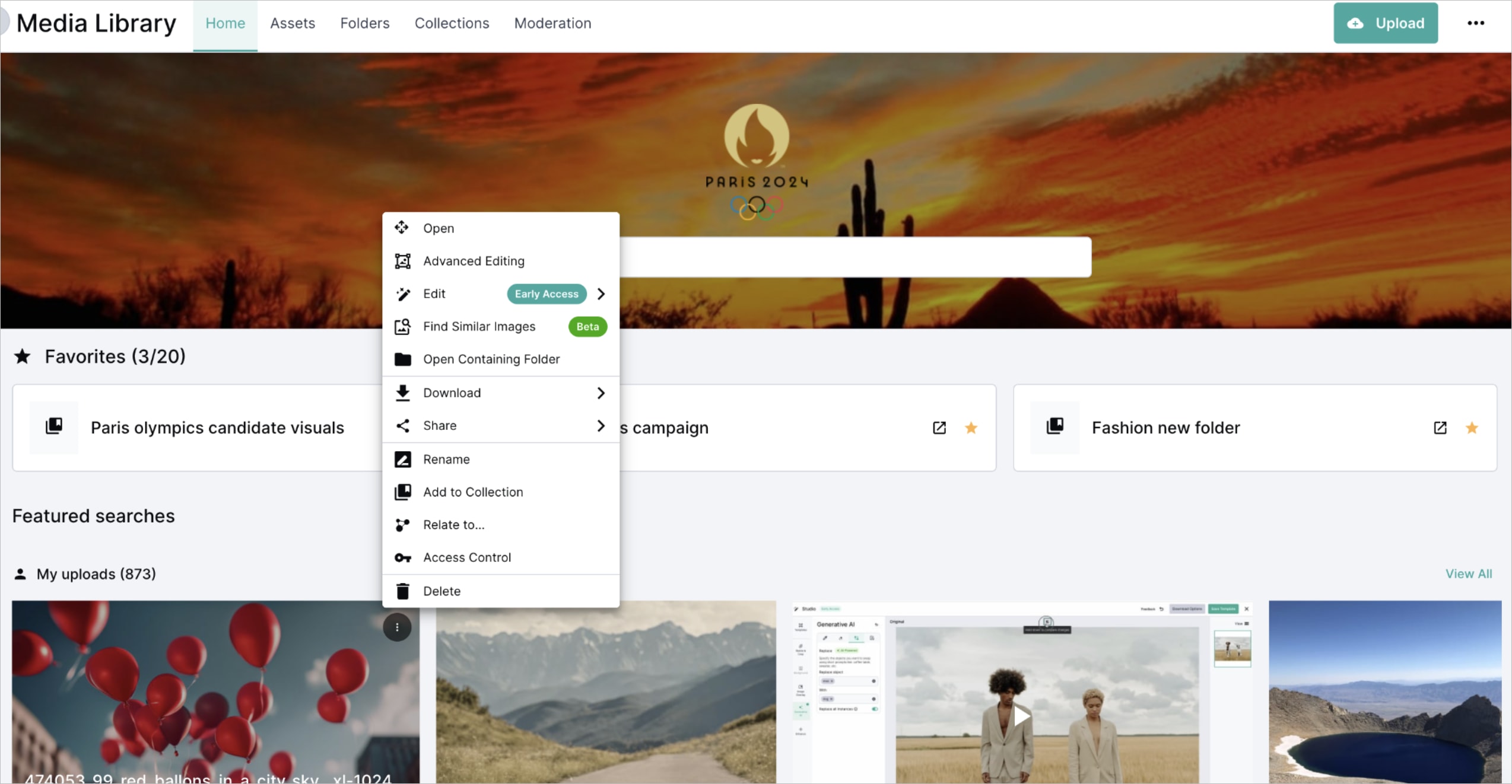
Task: Click the Favorites star icon in heading
Action: click(x=23, y=356)
